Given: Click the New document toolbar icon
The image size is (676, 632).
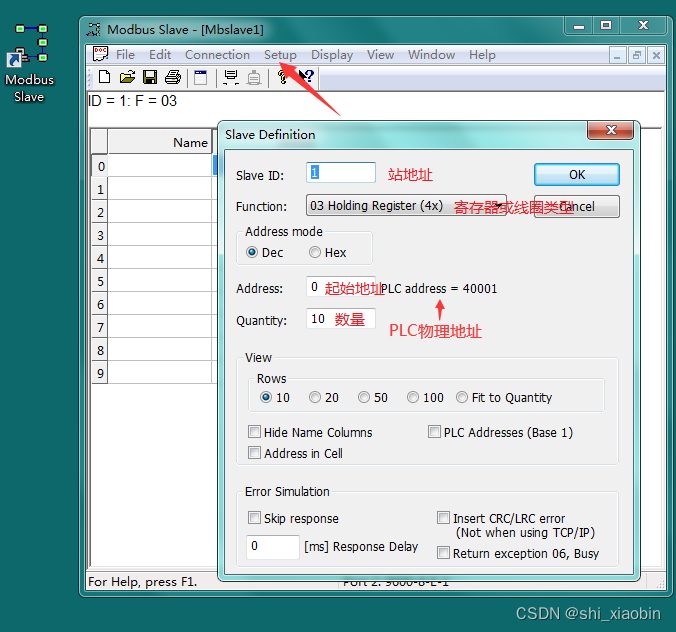Looking at the screenshot, I should (x=104, y=77).
